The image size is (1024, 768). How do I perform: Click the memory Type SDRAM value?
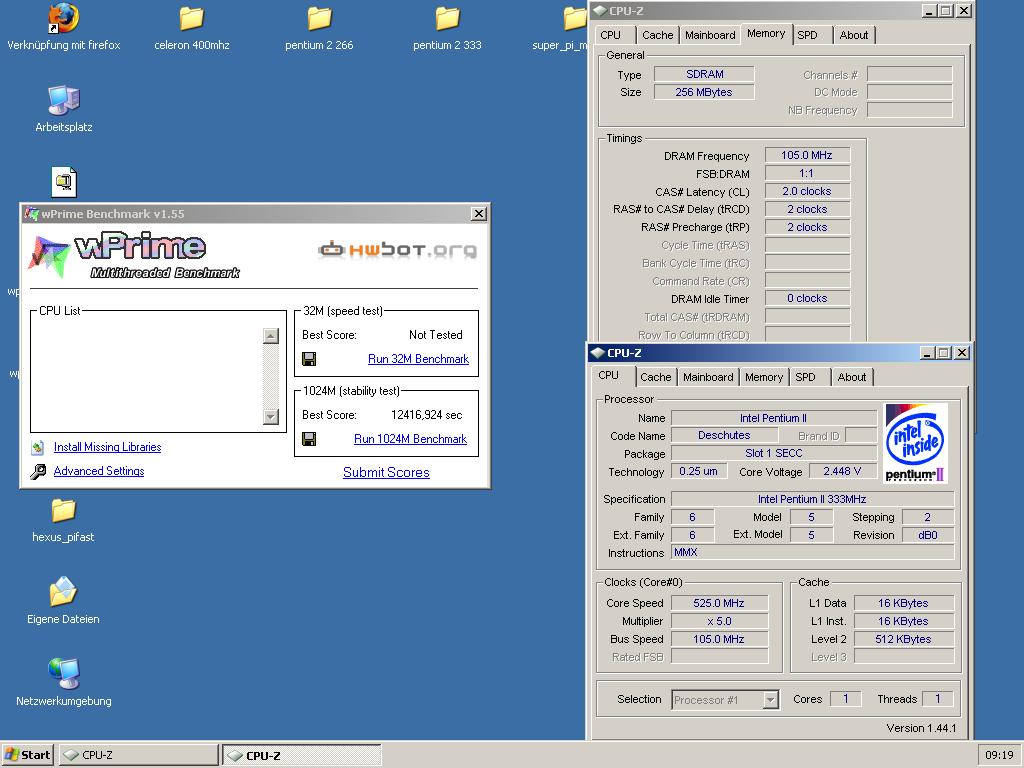pos(704,74)
